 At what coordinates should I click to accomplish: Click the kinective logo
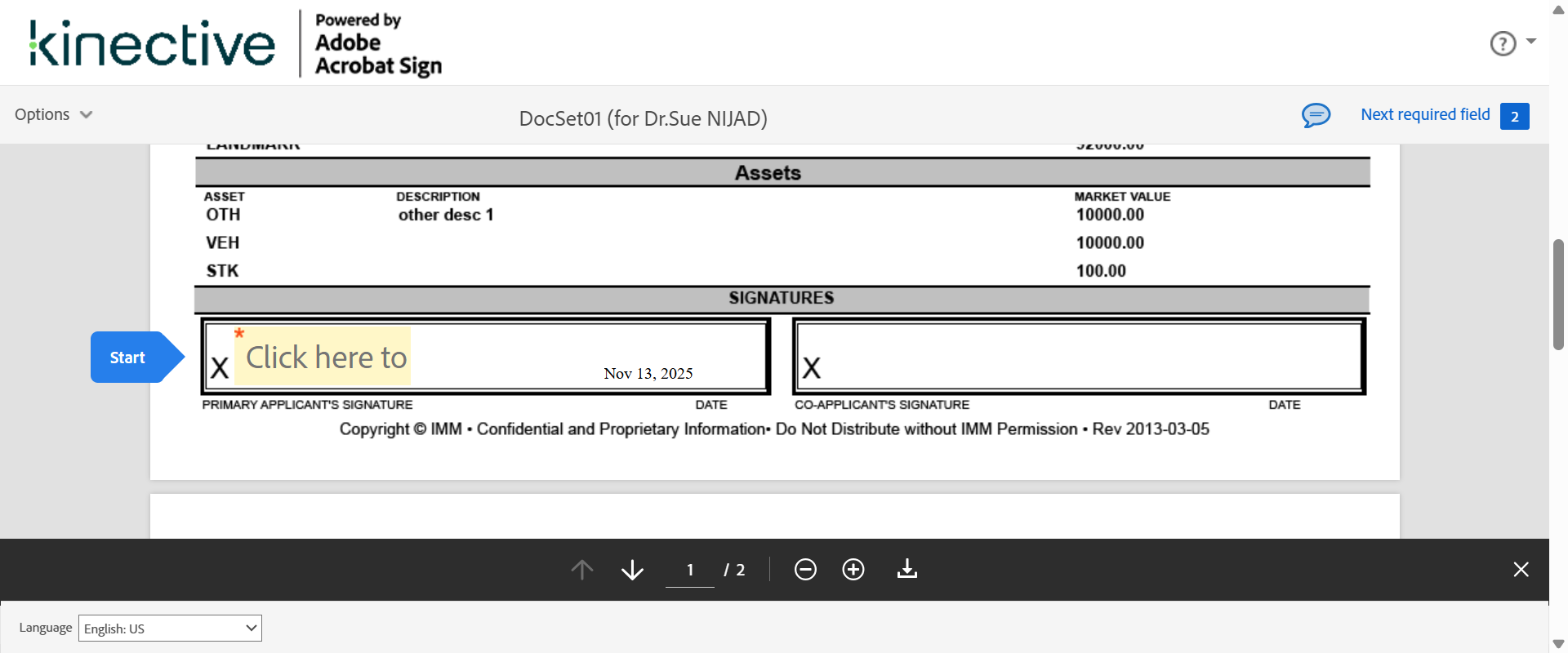pos(152,43)
